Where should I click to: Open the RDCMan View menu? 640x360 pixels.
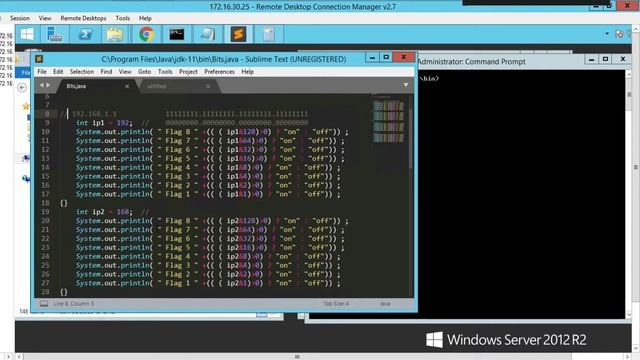[x=45, y=18]
